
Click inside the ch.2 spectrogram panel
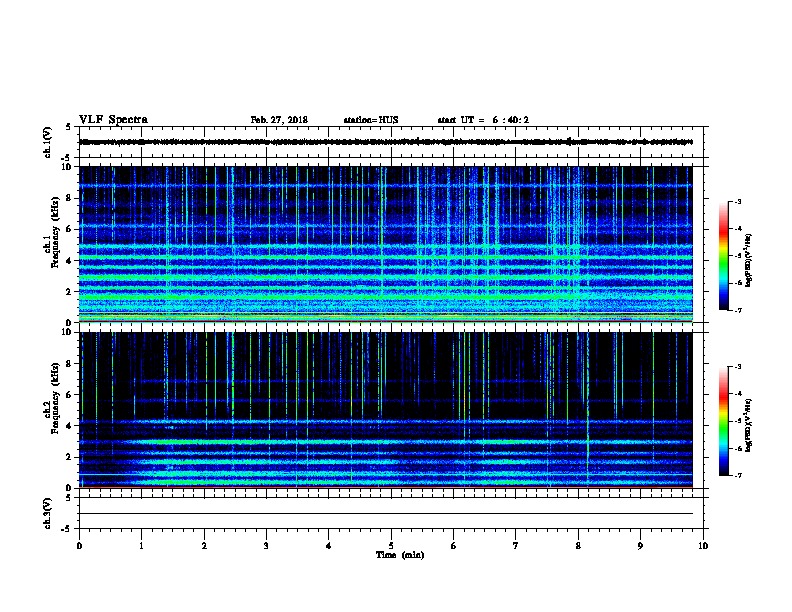[385, 410]
